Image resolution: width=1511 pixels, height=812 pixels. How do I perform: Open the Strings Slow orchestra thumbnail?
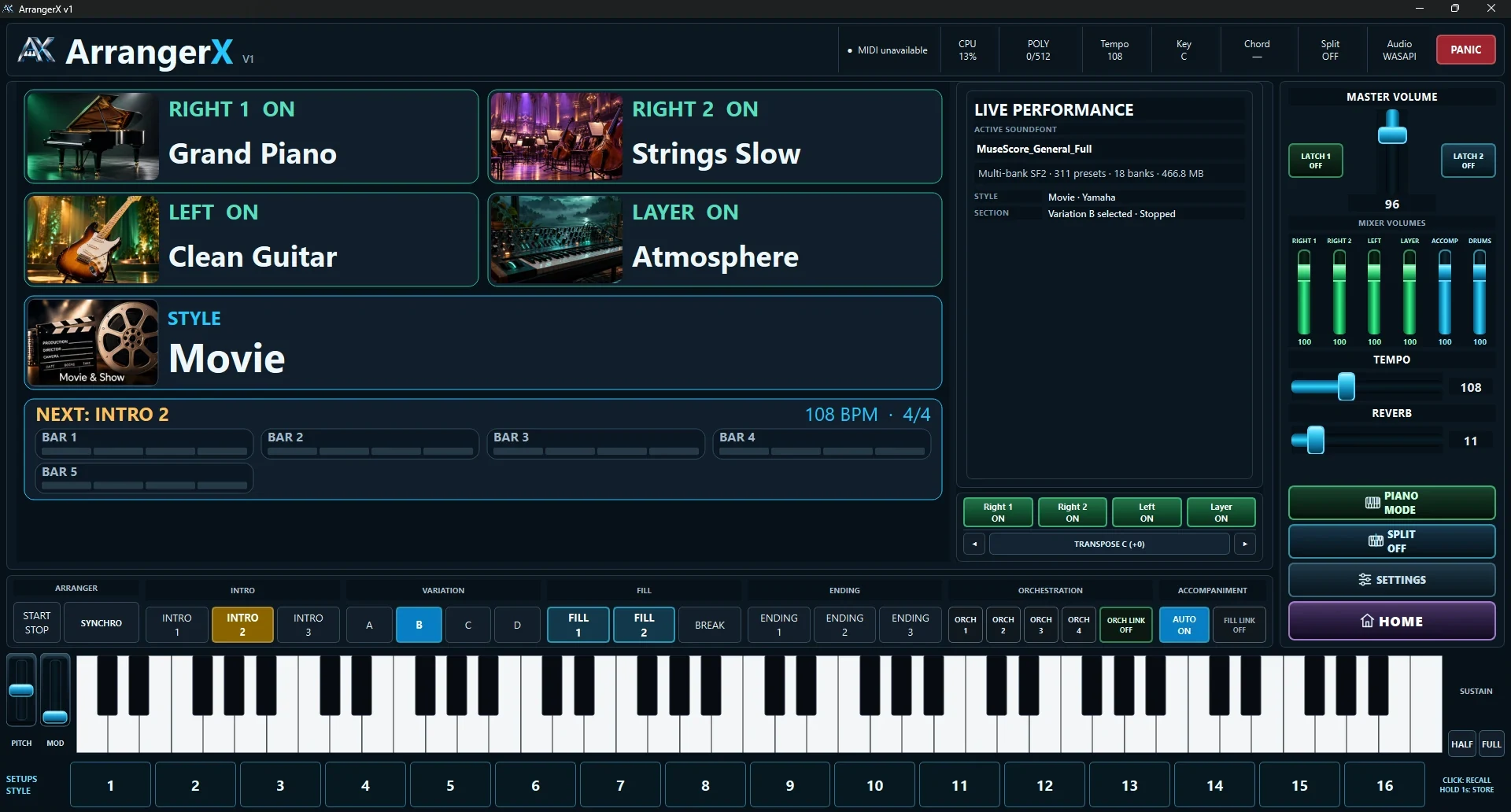556,136
